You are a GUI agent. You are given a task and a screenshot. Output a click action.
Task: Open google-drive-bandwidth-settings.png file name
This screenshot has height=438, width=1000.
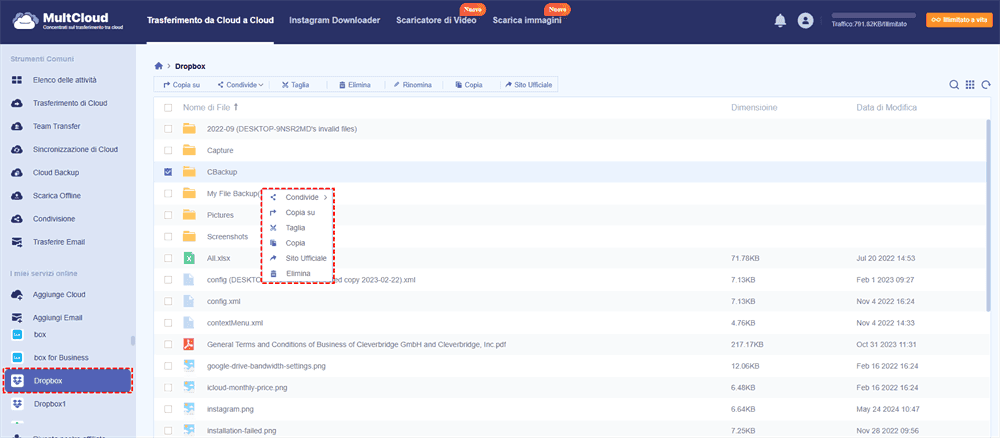coord(265,366)
